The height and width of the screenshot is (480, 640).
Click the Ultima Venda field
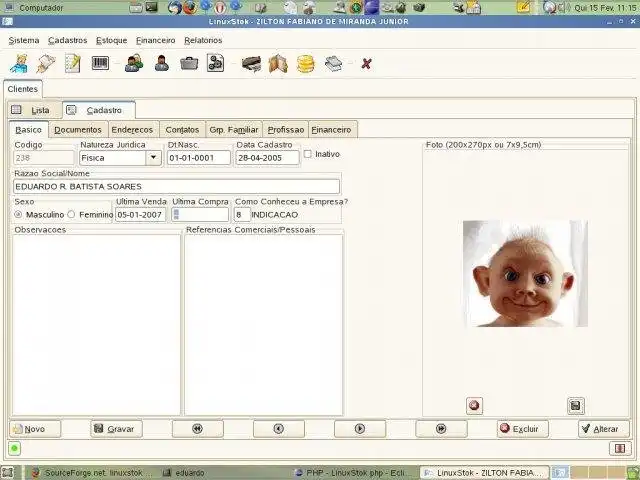[x=140, y=215]
